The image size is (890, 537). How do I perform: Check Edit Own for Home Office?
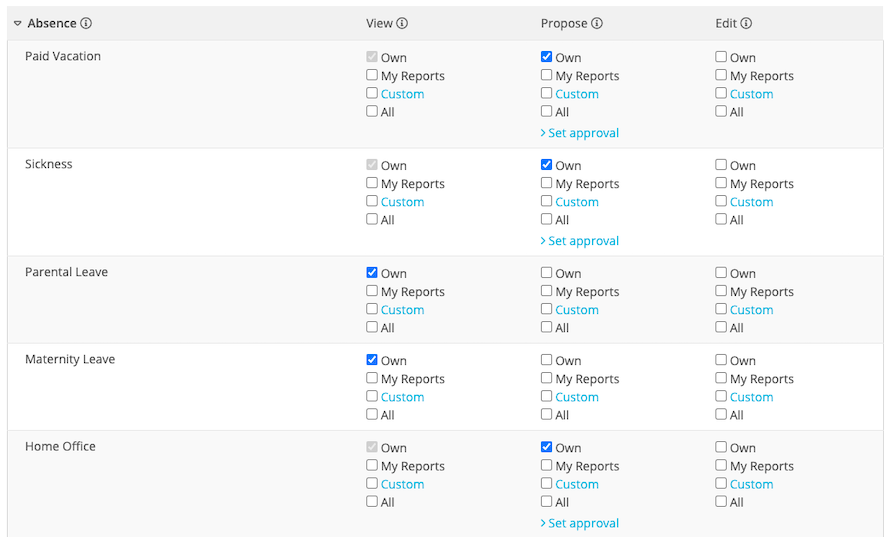pyautogui.click(x=721, y=447)
